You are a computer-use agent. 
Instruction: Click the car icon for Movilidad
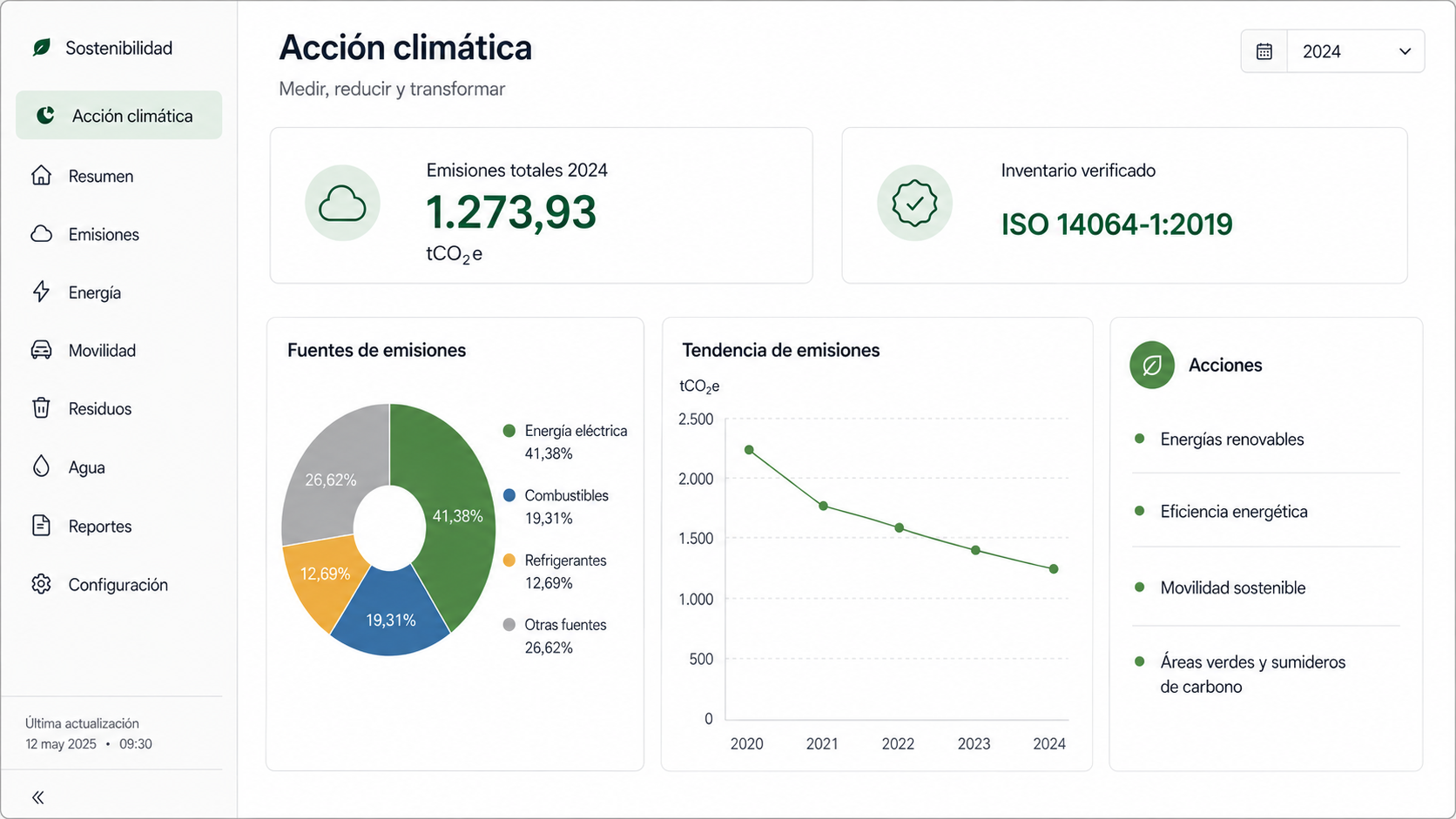pyautogui.click(x=41, y=350)
